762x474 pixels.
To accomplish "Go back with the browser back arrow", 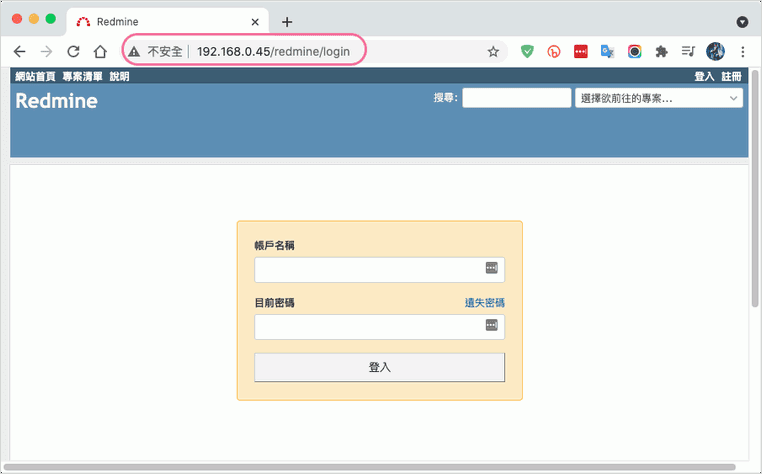I will click(19, 52).
